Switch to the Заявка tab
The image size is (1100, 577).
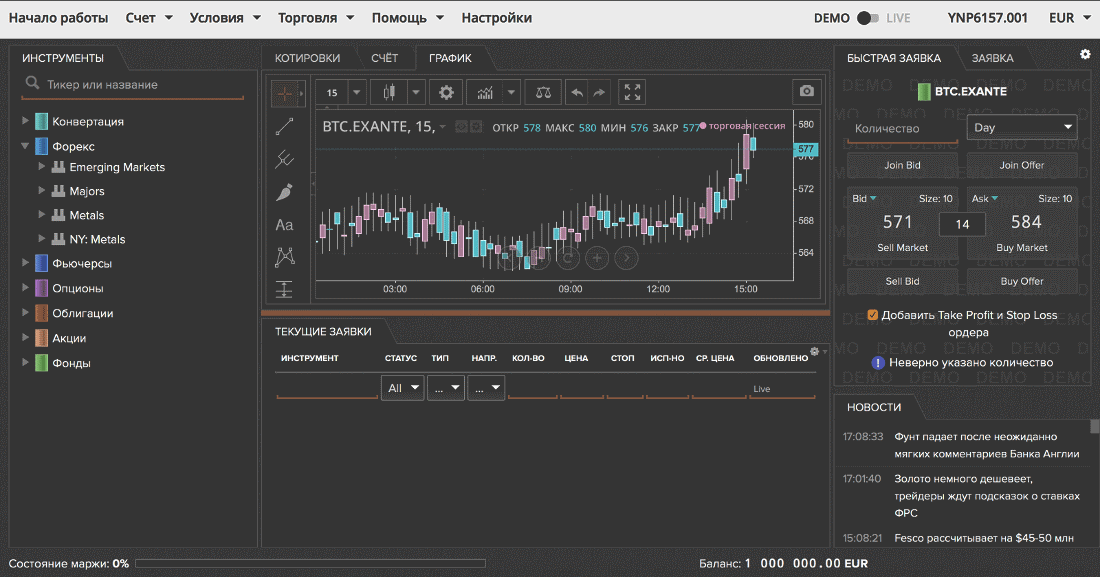click(992, 58)
